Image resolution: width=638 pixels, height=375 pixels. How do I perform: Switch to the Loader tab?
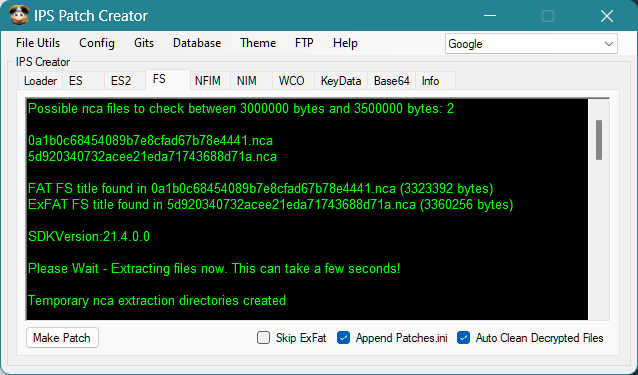point(40,81)
